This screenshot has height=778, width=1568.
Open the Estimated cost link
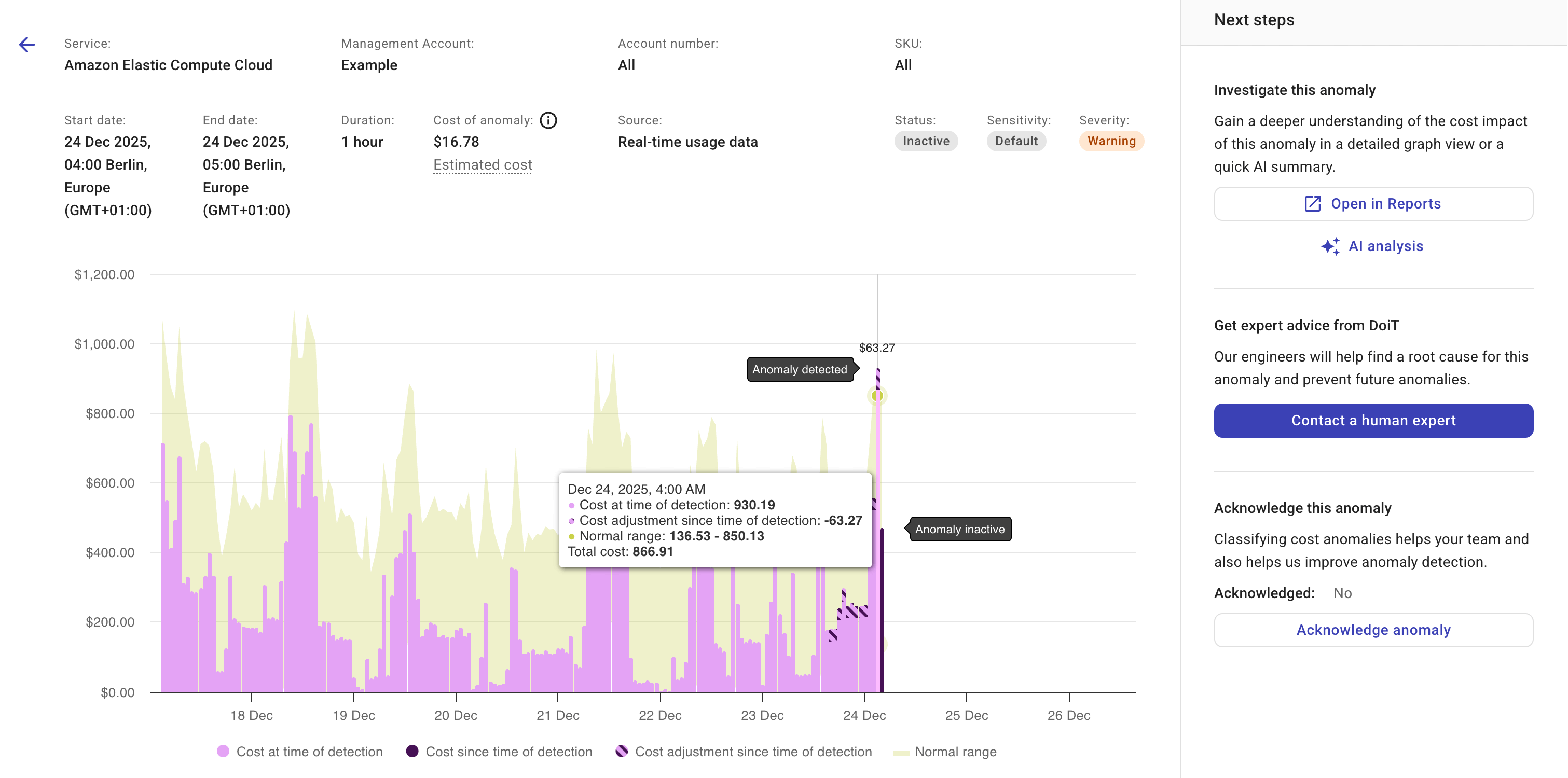click(x=482, y=164)
